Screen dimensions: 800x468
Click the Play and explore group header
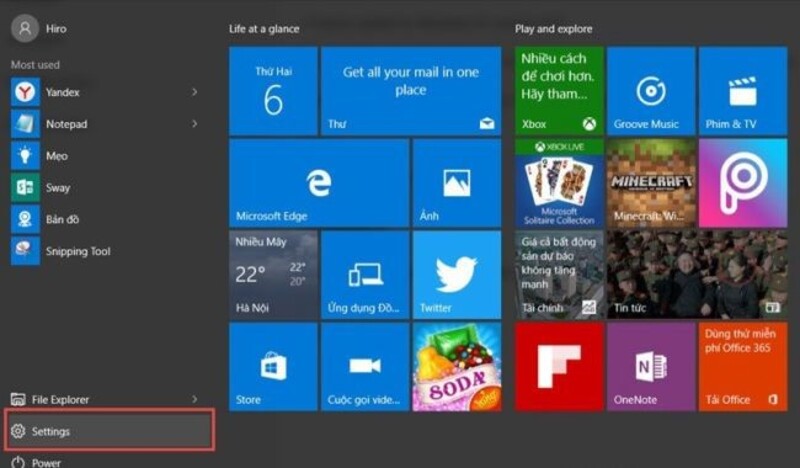point(554,29)
